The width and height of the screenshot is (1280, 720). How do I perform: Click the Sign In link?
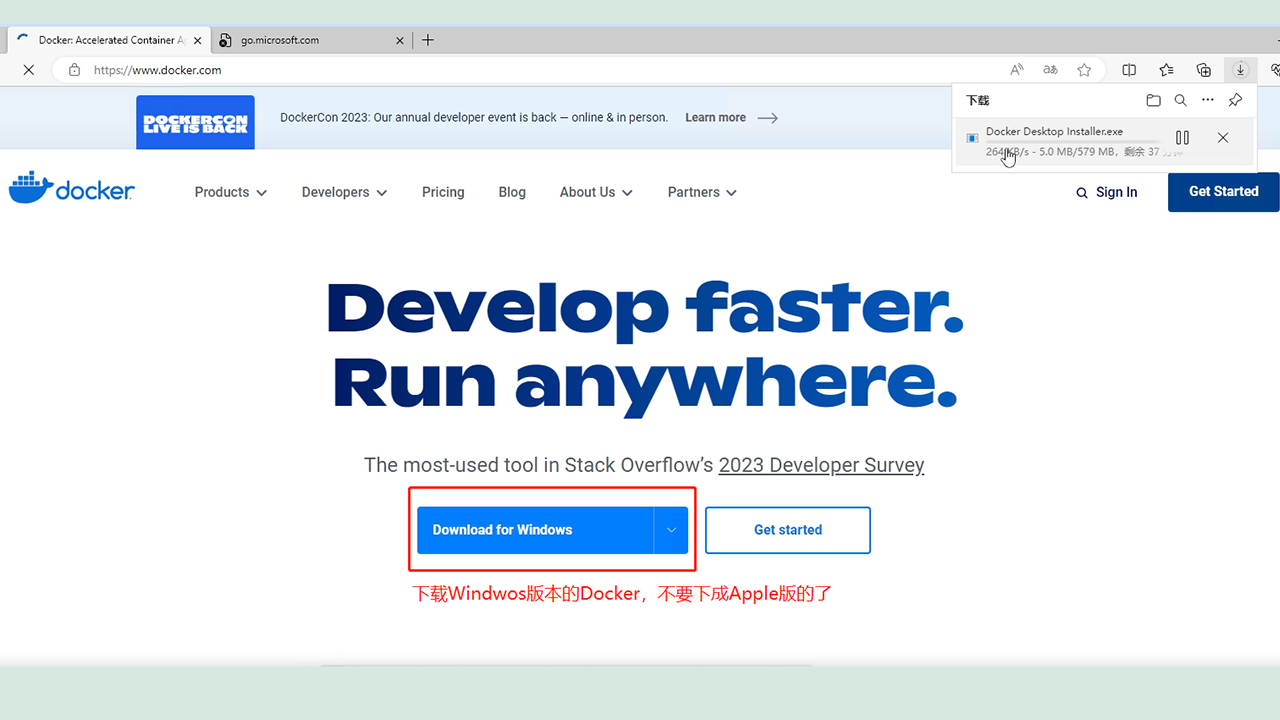click(x=1116, y=192)
